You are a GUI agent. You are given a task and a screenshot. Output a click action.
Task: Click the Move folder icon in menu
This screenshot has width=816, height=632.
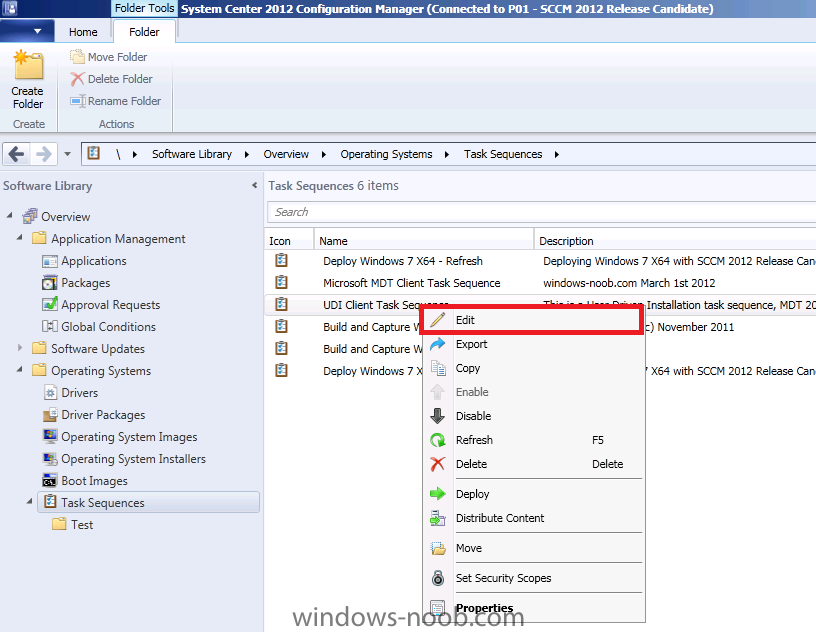438,548
